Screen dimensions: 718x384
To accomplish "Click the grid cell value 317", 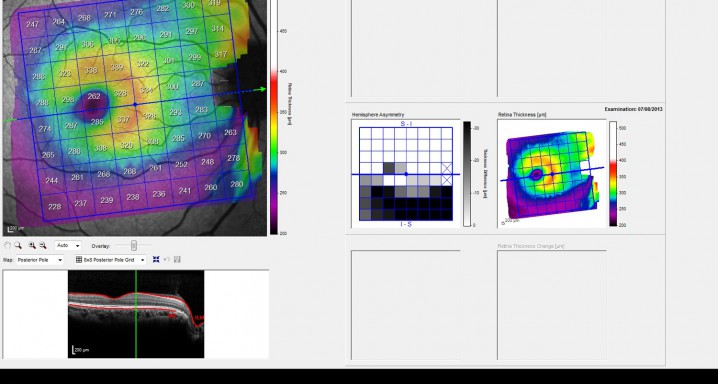I will point(221,54).
